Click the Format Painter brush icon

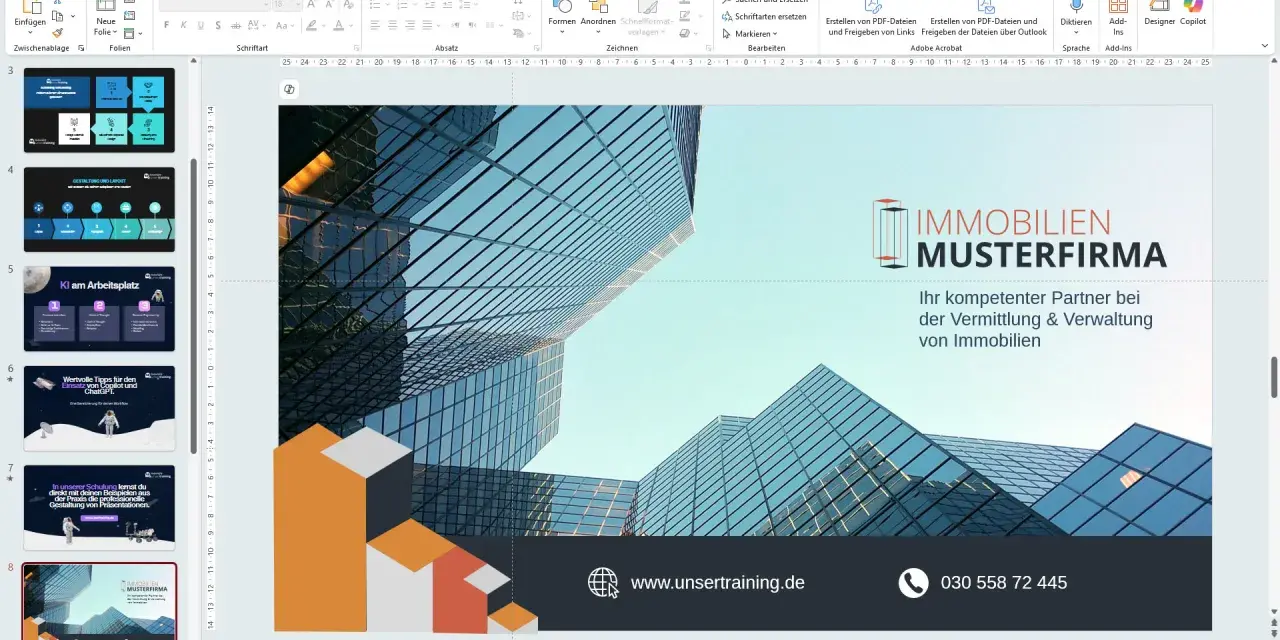tap(57, 33)
